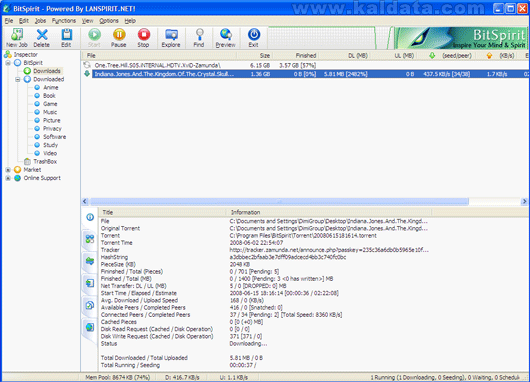Select the TrashBox item
The width and height of the screenshot is (530, 382).
point(45,162)
